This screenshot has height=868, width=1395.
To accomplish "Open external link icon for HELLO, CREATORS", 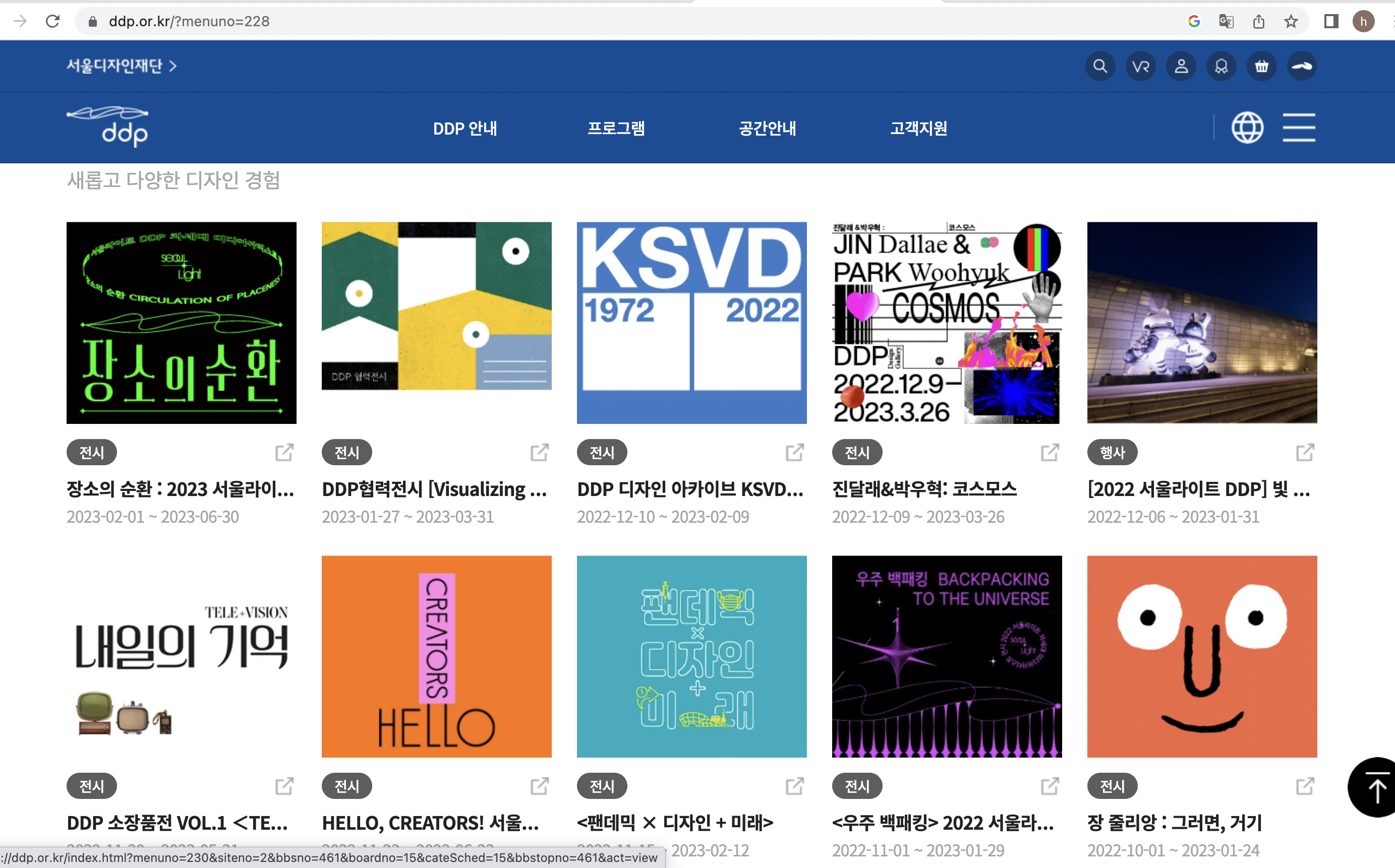I will tap(539, 786).
